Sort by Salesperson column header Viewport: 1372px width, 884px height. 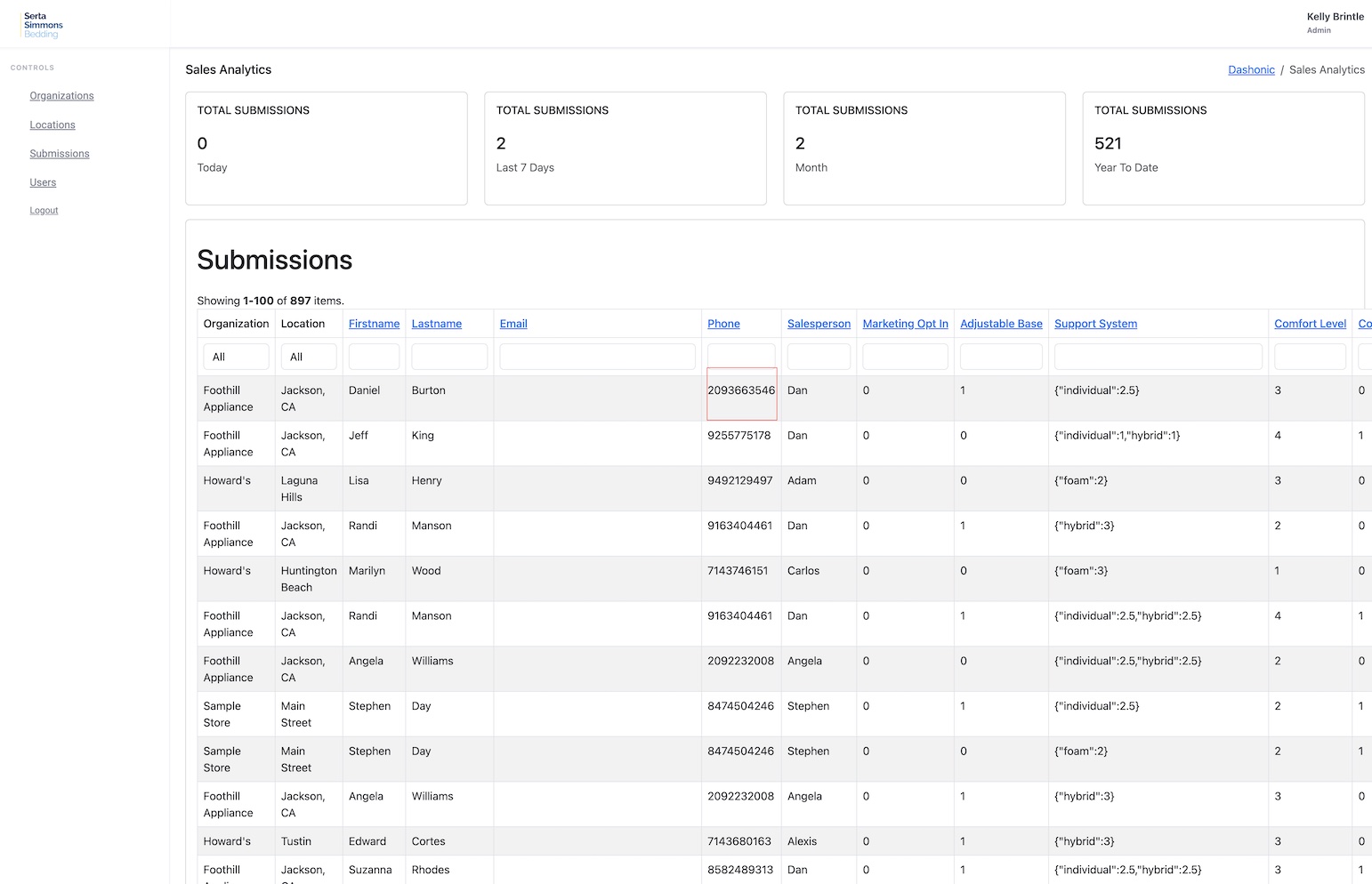(819, 324)
